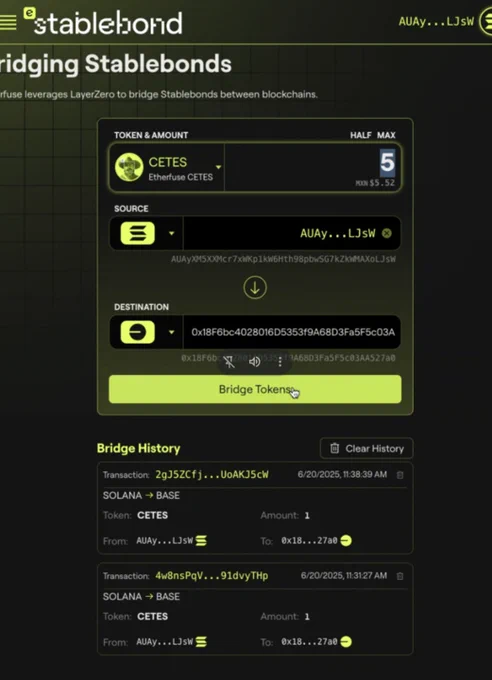Viewport: 492px width, 680px height.
Task: Click the CETES token avatar
Action: click(x=129, y=167)
